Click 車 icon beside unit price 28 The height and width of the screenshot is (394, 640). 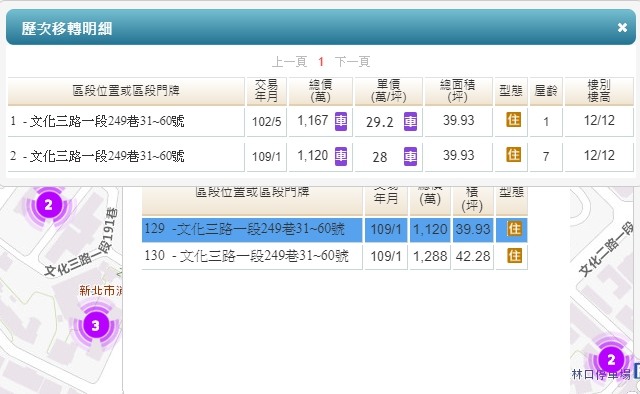[410, 156]
